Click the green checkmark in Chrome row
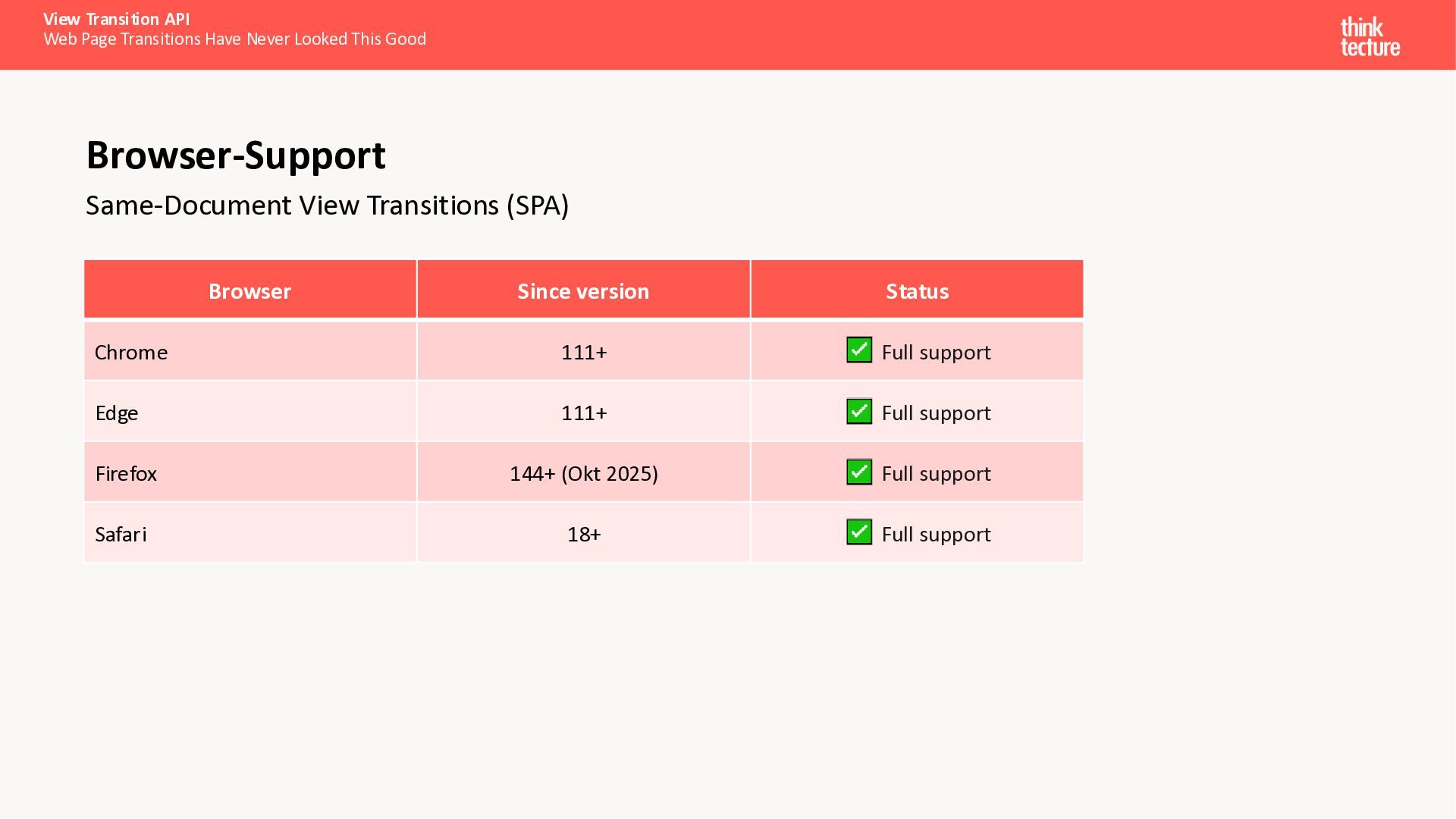This screenshot has height=819, width=1456. click(x=858, y=350)
